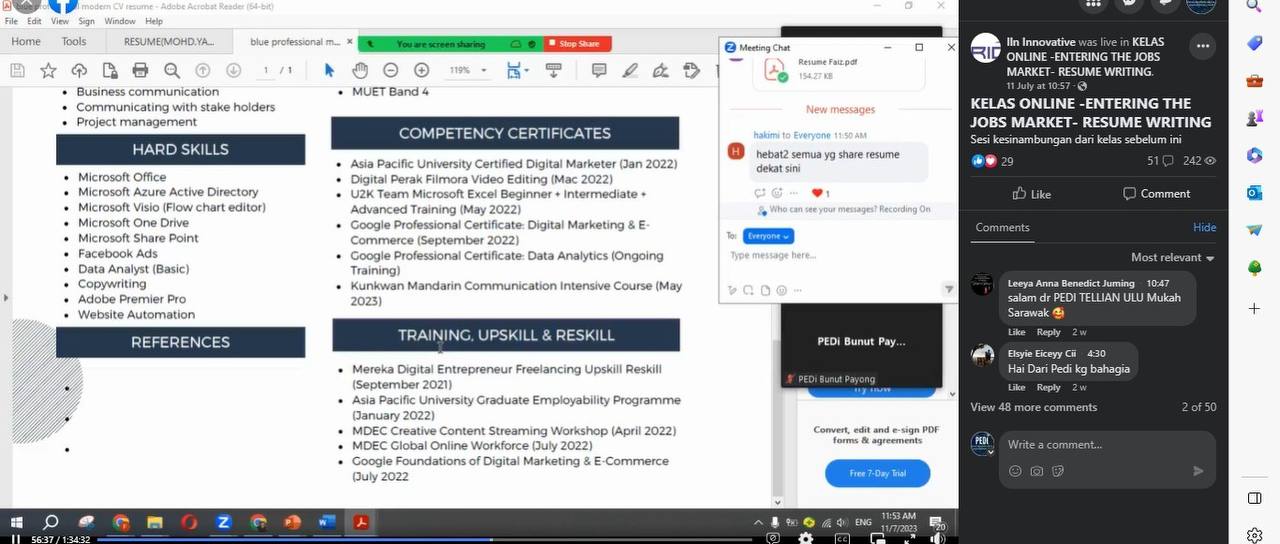Click the scrolling mode keyboard icon
1280x544 pixels.
point(553,70)
